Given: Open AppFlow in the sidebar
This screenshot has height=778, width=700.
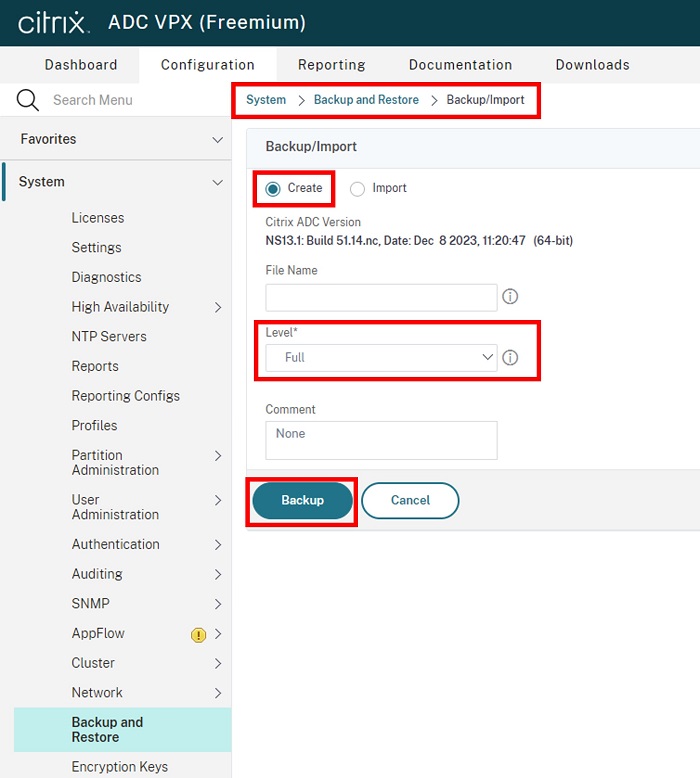Looking at the screenshot, I should coord(98,633).
